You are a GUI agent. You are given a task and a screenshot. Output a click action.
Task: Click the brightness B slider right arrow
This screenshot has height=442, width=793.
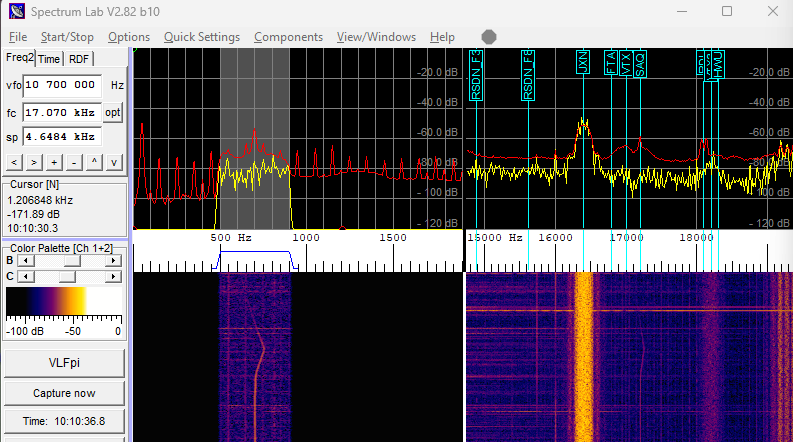pyautogui.click(x=113, y=261)
